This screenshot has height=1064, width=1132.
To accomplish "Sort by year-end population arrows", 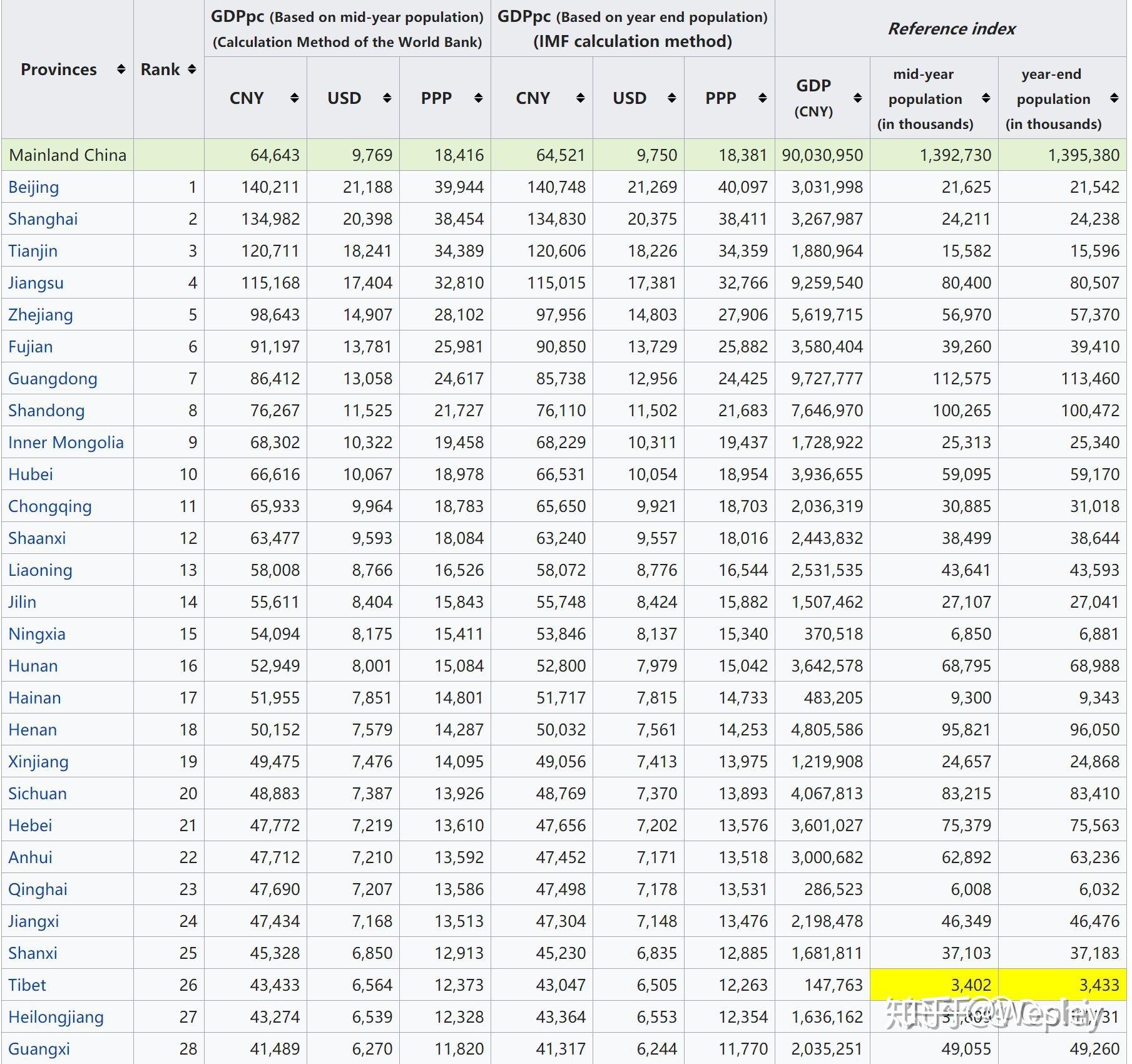I will pyautogui.click(x=1114, y=98).
